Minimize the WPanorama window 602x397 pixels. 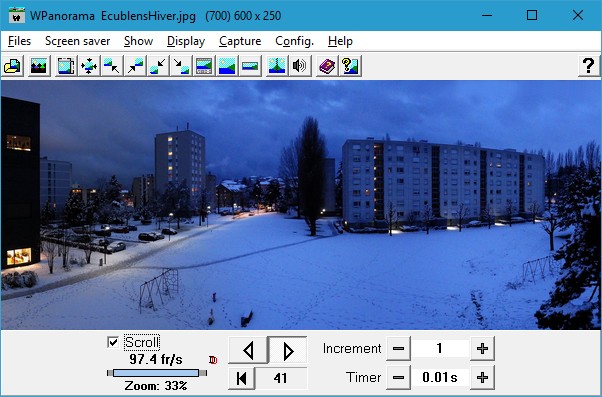(487, 15)
